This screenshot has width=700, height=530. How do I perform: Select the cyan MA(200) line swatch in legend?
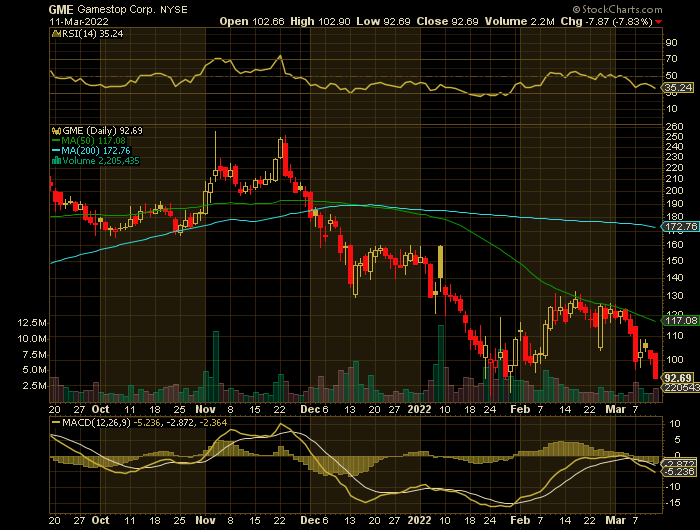[56, 150]
